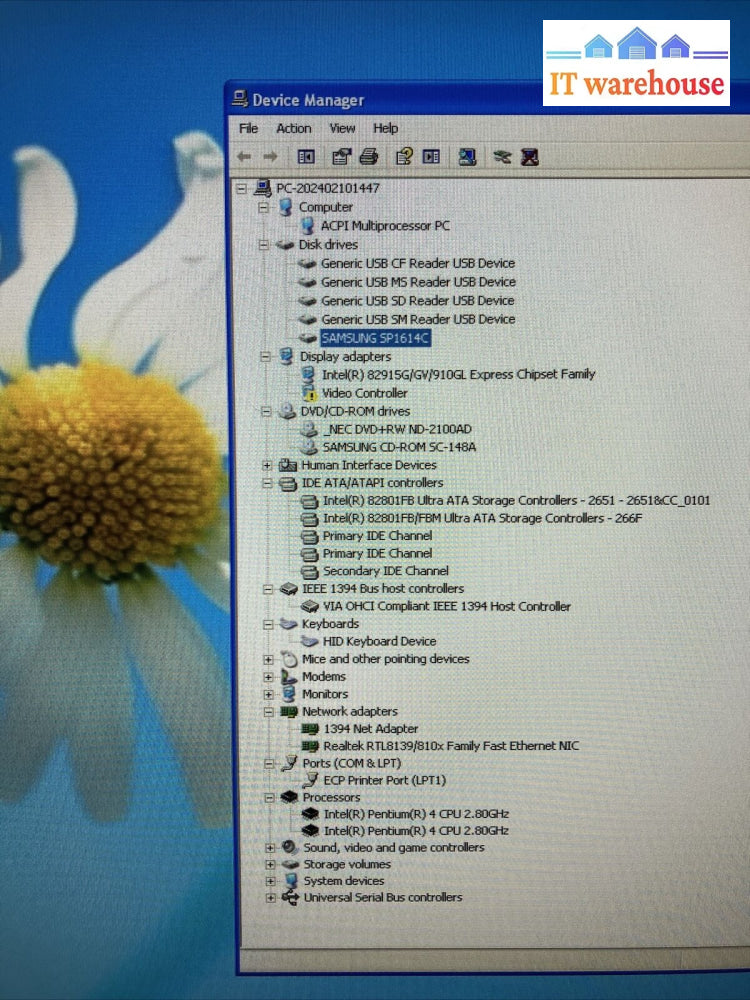This screenshot has width=750, height=1000.
Task: Collapse the Disk drives node
Action: [x=264, y=245]
